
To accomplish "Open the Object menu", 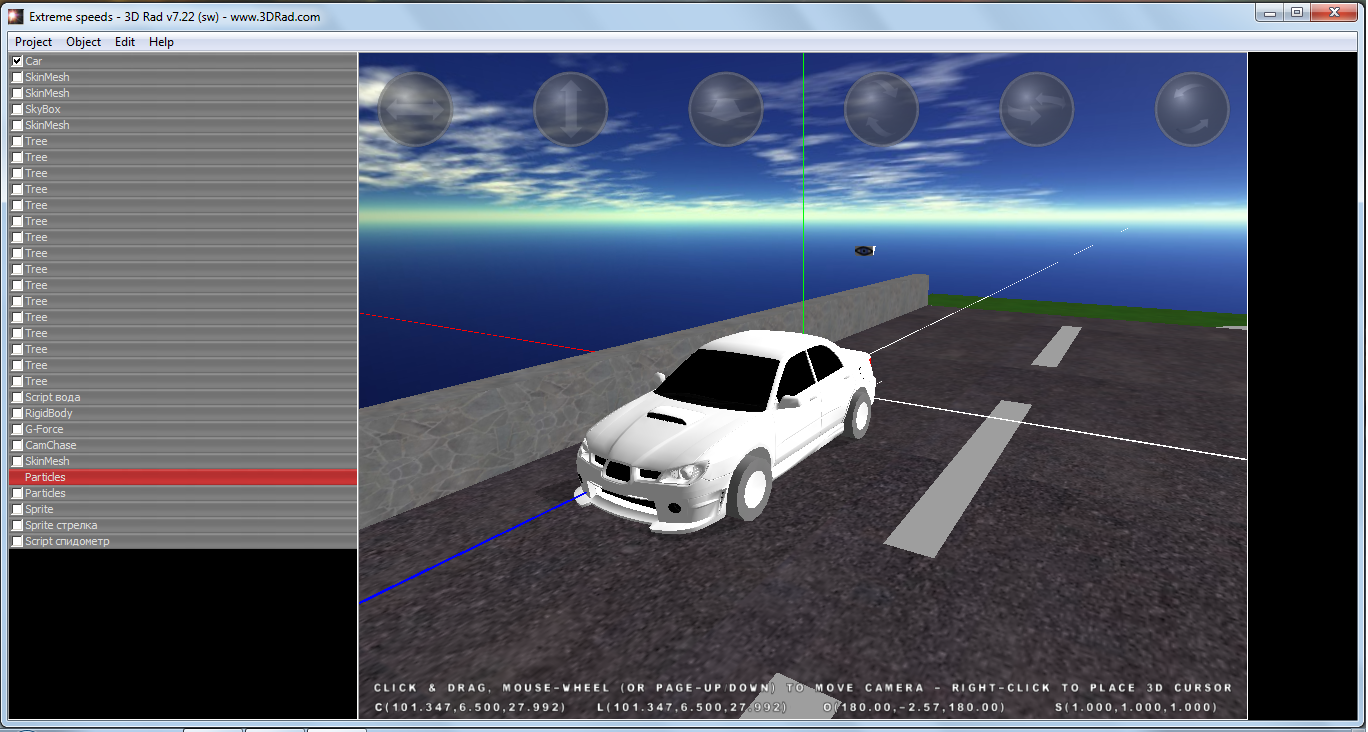I will [x=83, y=42].
